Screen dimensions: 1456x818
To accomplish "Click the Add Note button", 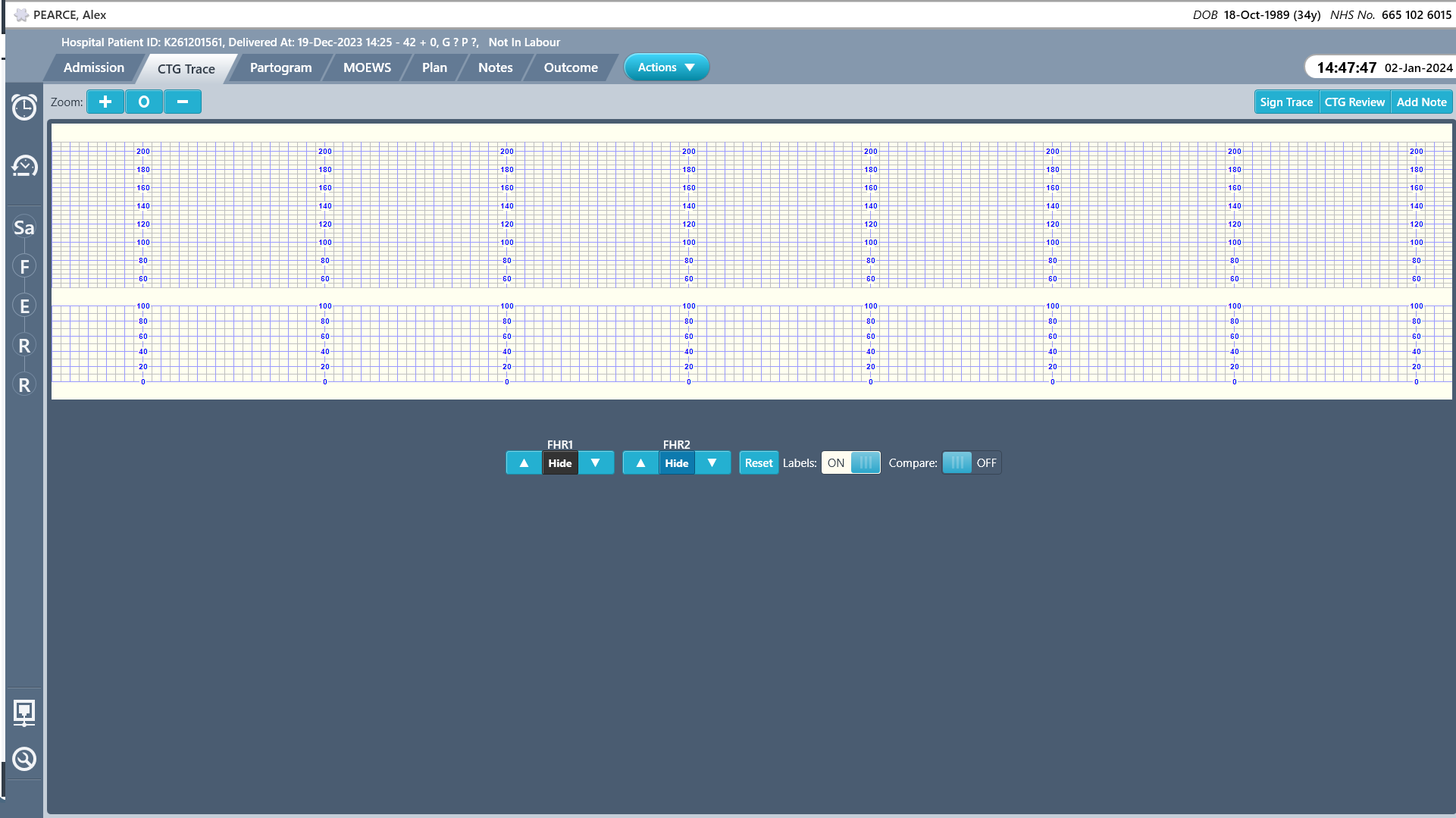I will click(1421, 102).
